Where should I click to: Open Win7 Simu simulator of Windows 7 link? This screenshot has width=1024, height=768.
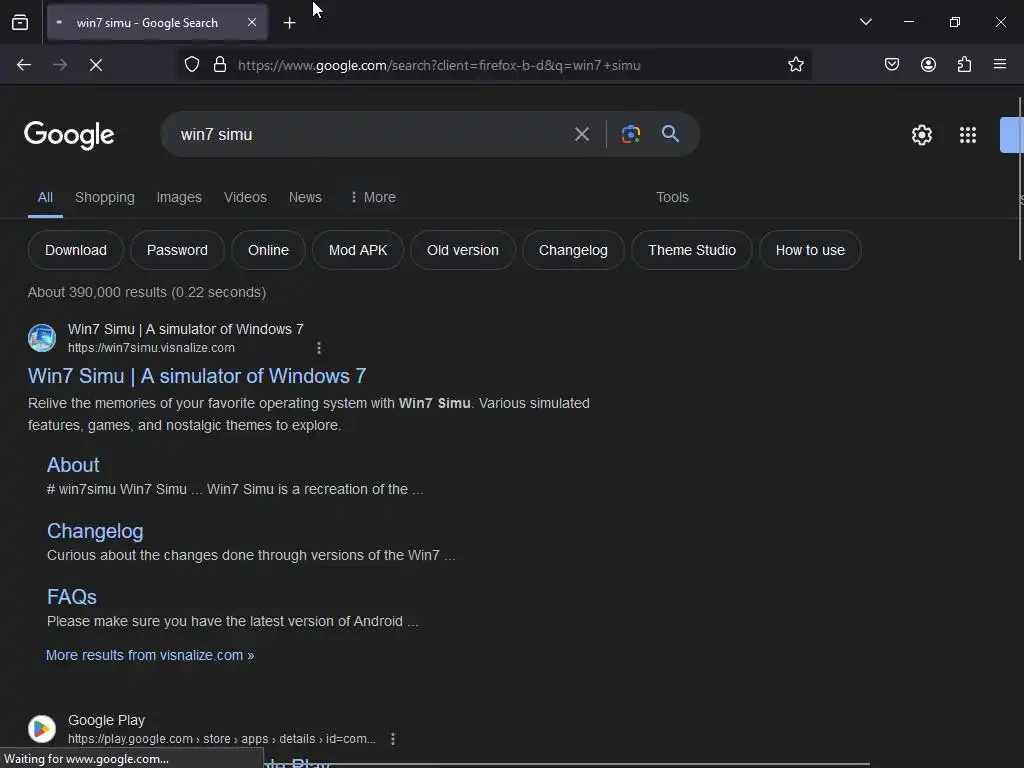tap(197, 376)
